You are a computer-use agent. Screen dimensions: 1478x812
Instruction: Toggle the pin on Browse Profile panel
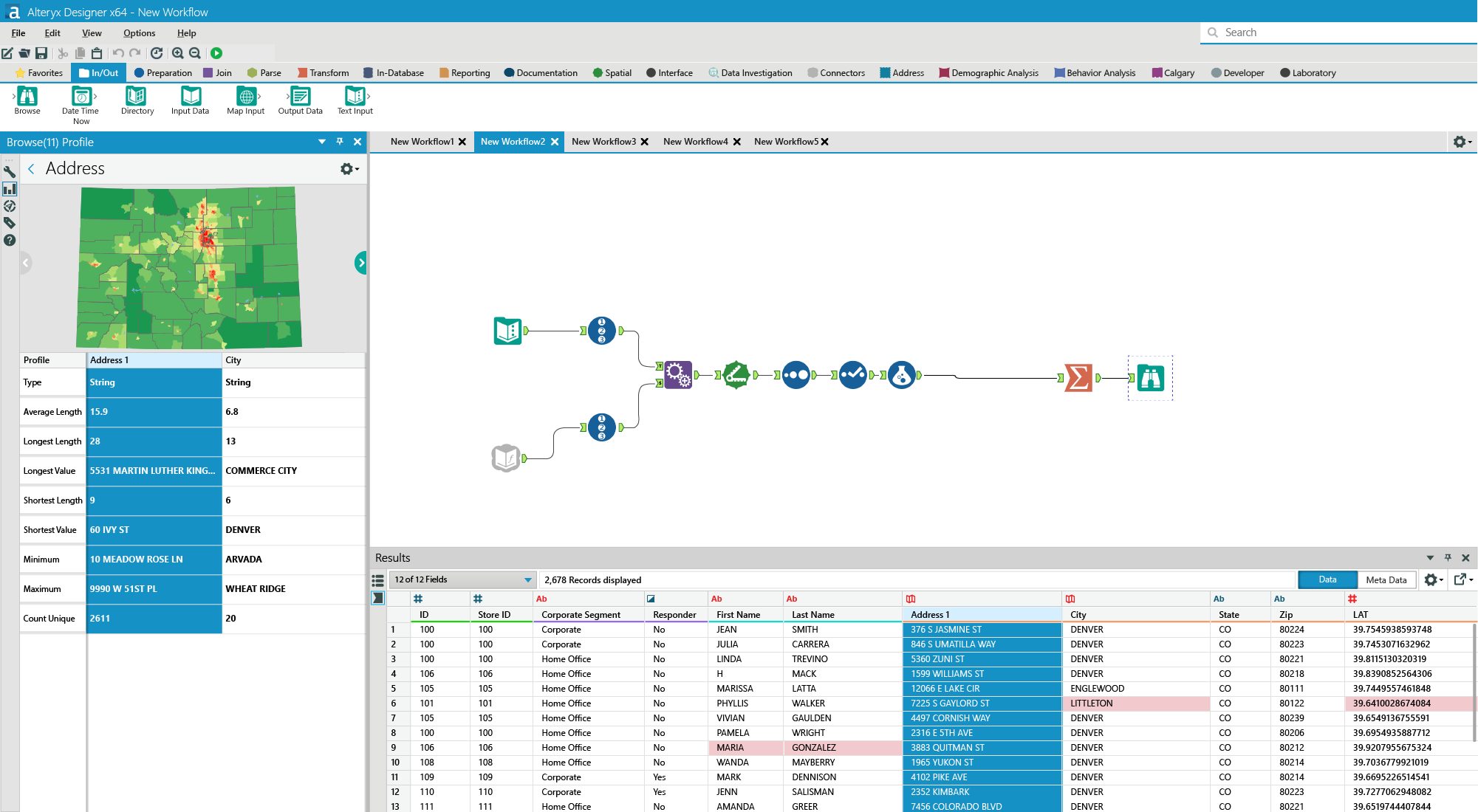(340, 142)
